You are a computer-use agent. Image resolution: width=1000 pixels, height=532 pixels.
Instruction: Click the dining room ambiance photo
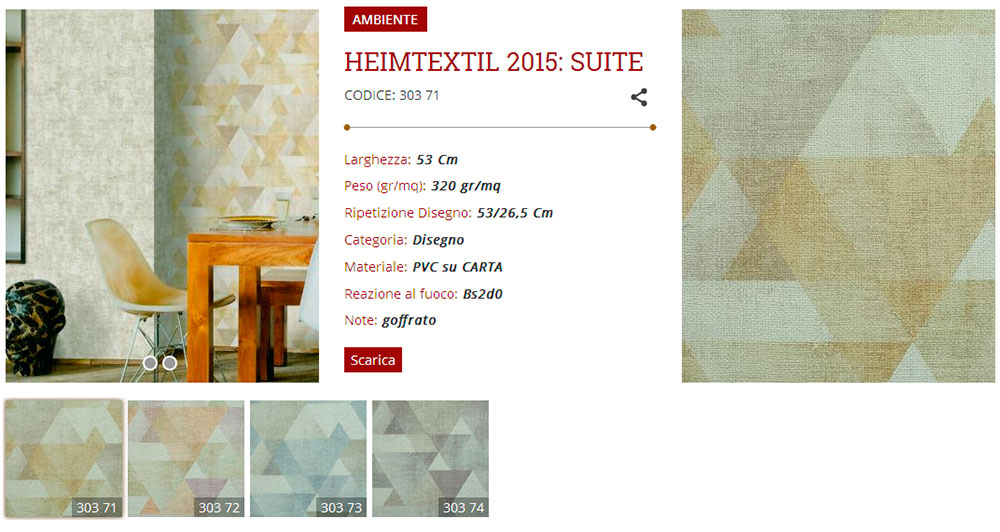pyautogui.click(x=163, y=196)
